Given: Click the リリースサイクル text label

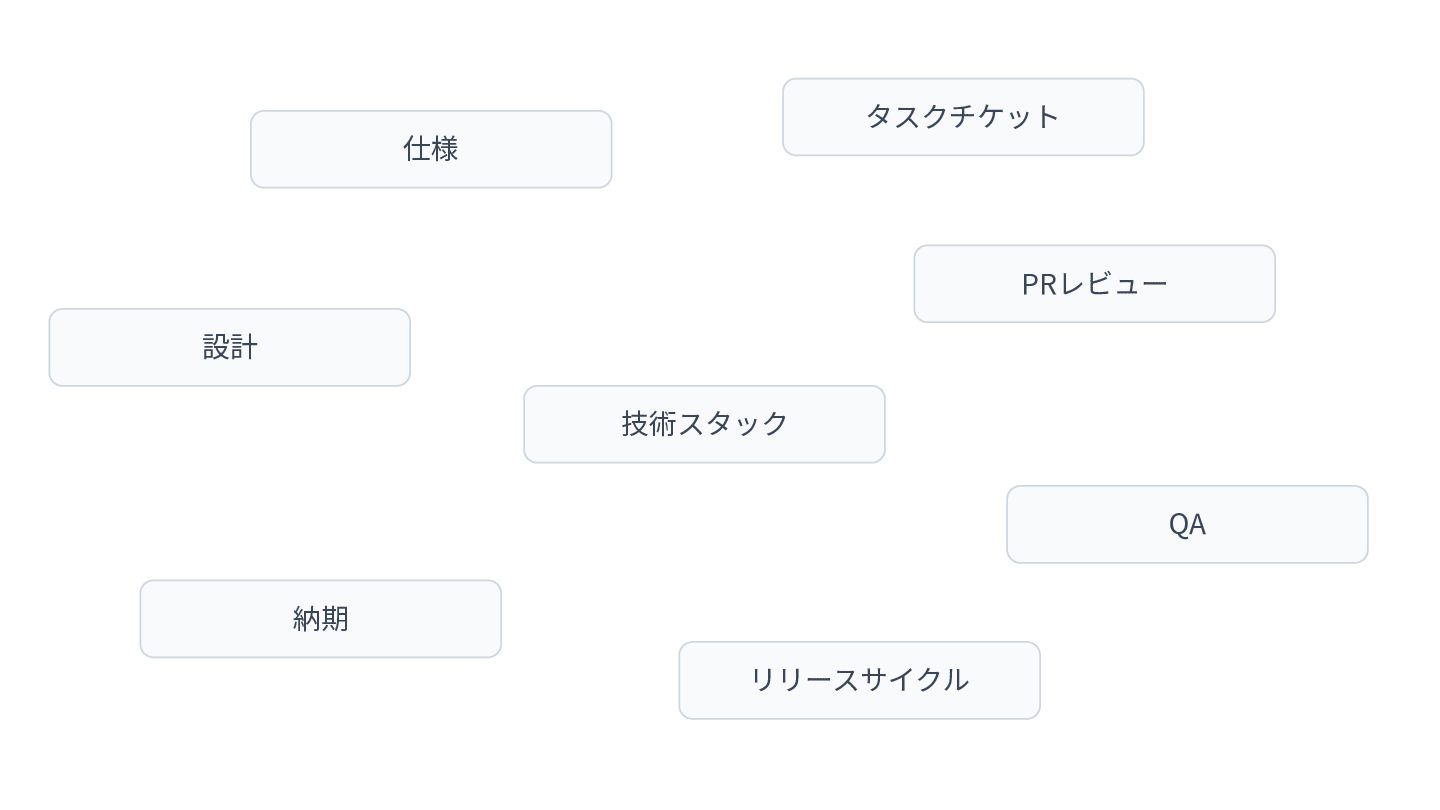Looking at the screenshot, I should [860, 680].
